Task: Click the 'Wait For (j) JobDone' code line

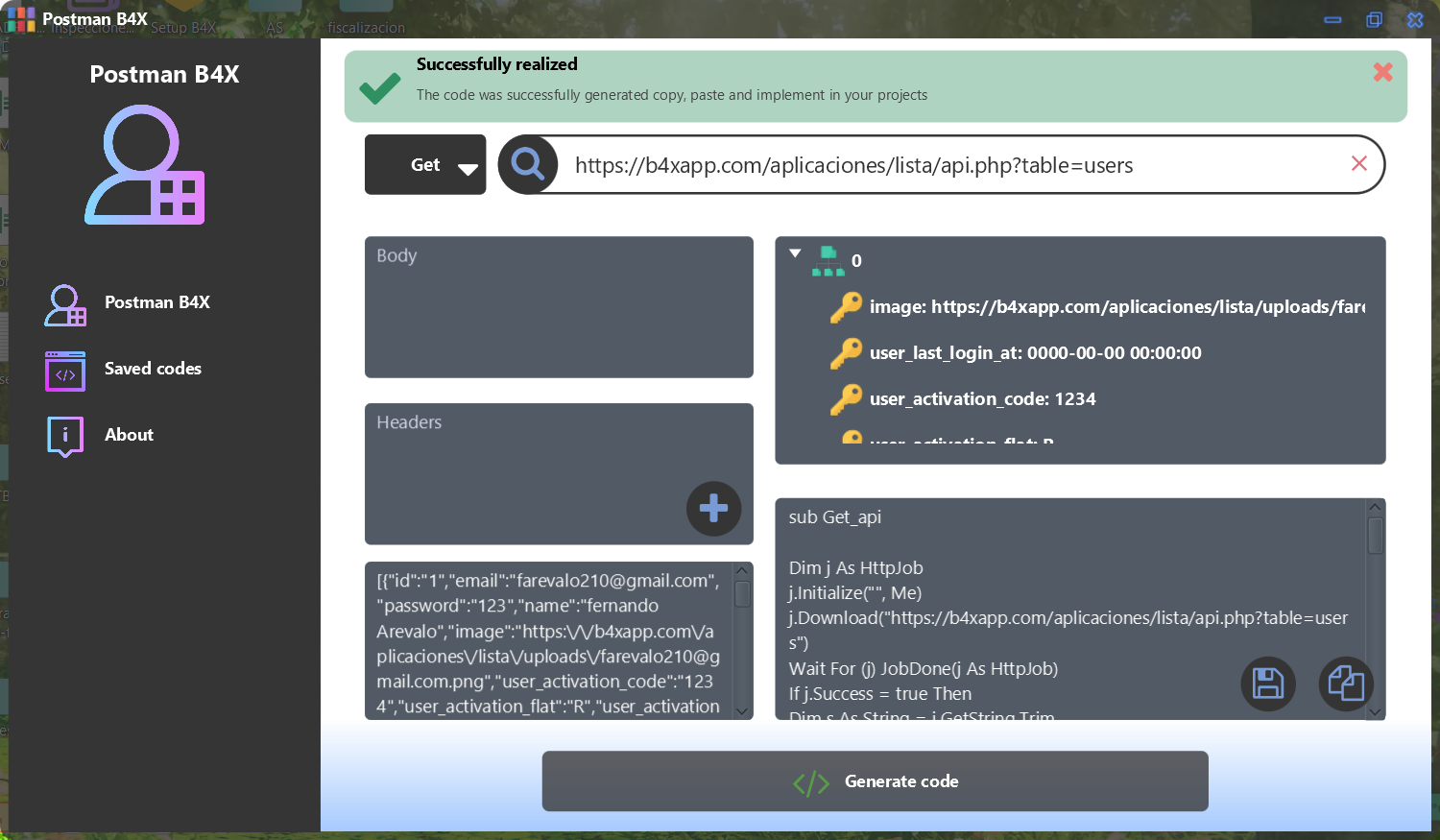Action: tap(924, 669)
